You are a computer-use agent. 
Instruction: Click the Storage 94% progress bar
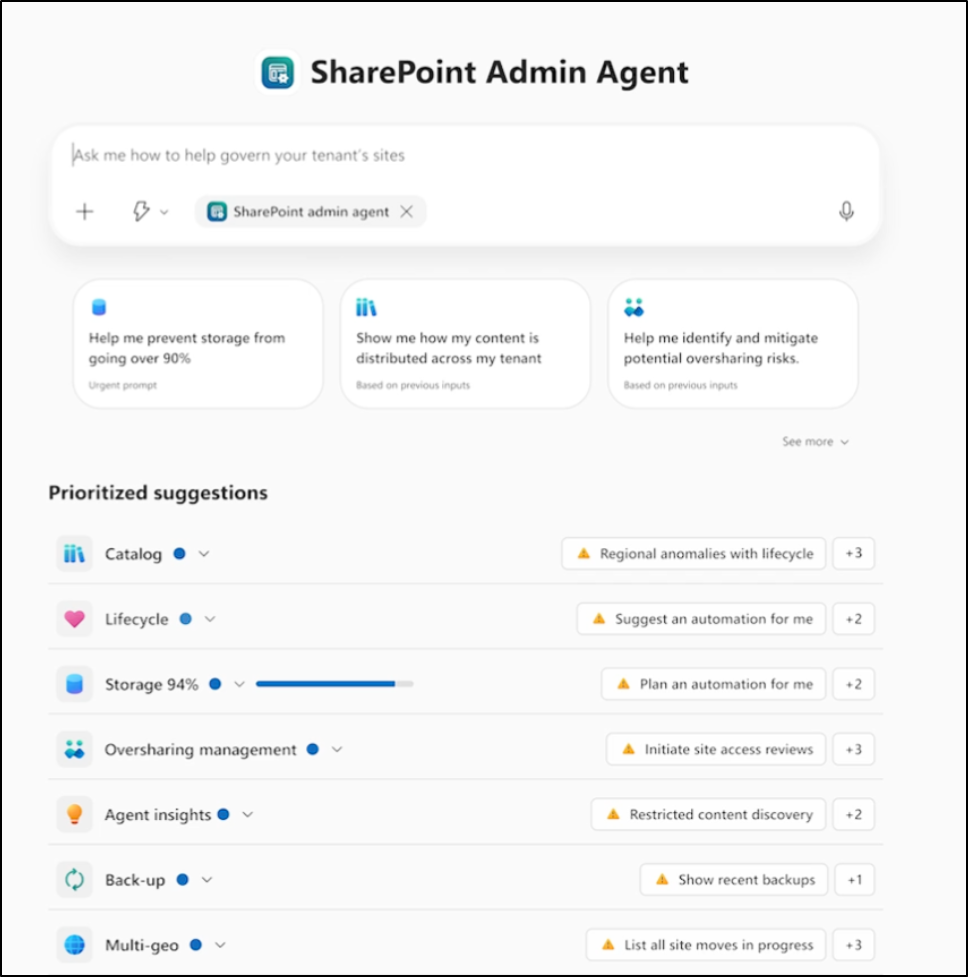(334, 684)
